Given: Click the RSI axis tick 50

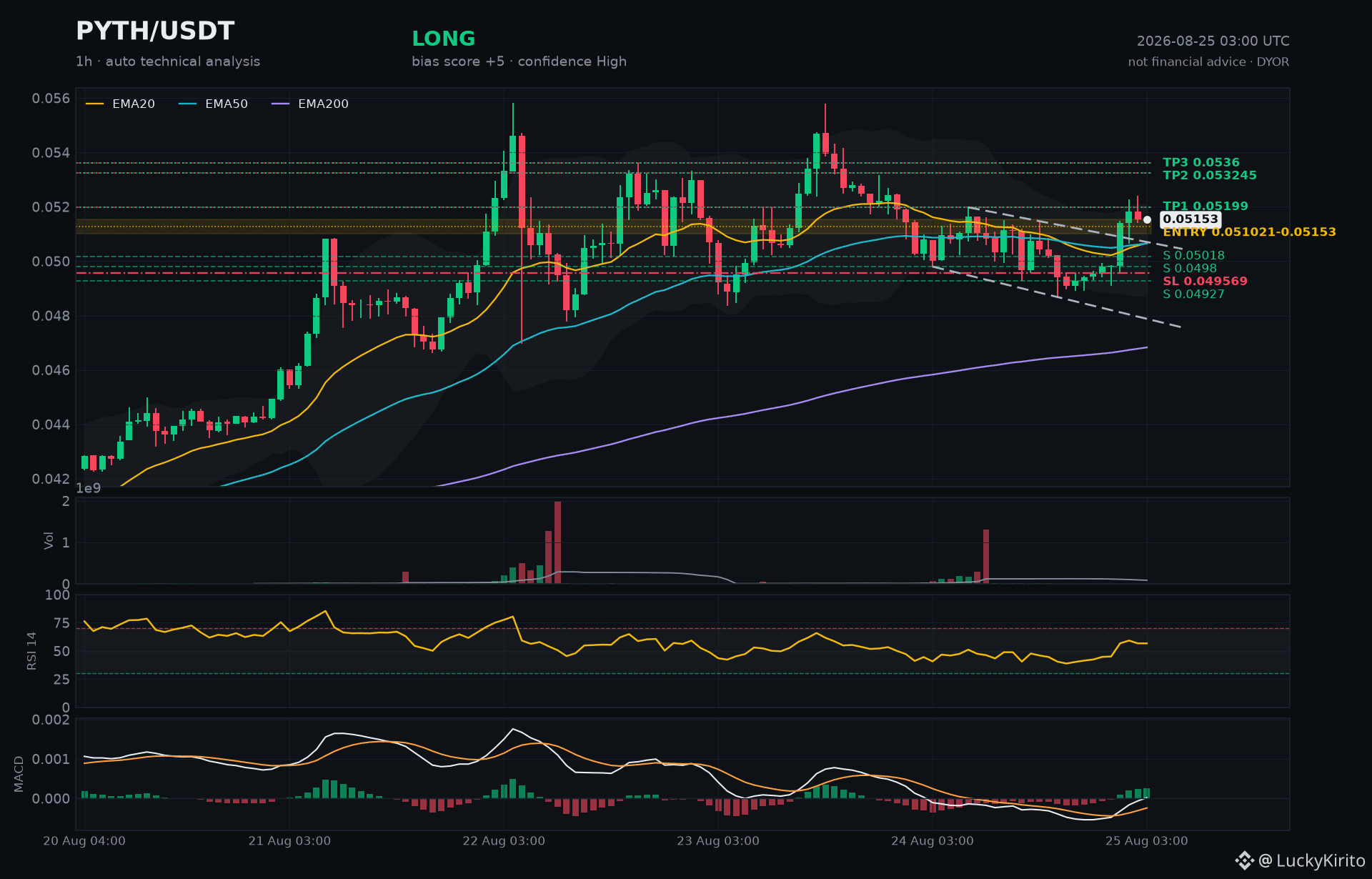Looking at the screenshot, I should point(62,651).
